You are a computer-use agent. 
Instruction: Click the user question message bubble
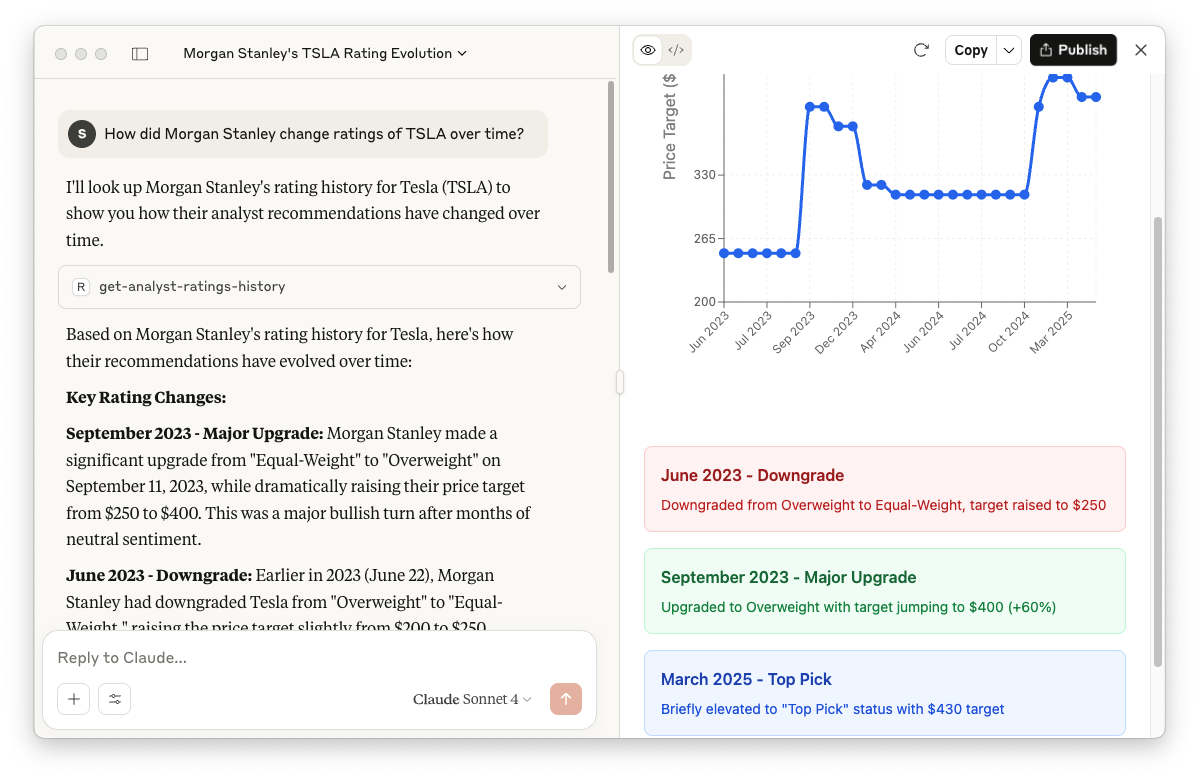pyautogui.click(x=303, y=134)
